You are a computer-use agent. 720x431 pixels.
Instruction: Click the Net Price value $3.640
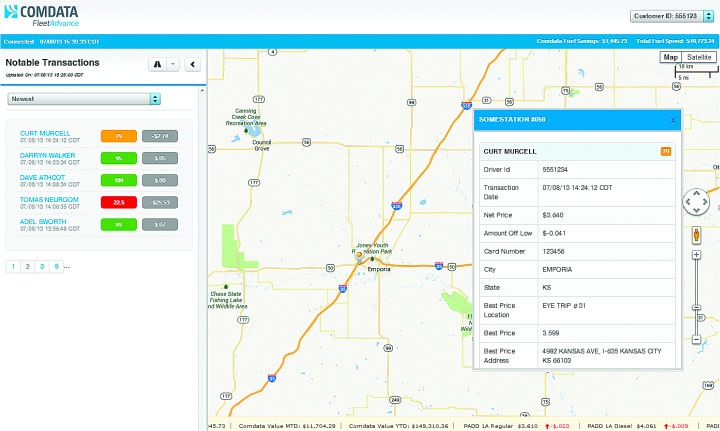click(x=553, y=215)
